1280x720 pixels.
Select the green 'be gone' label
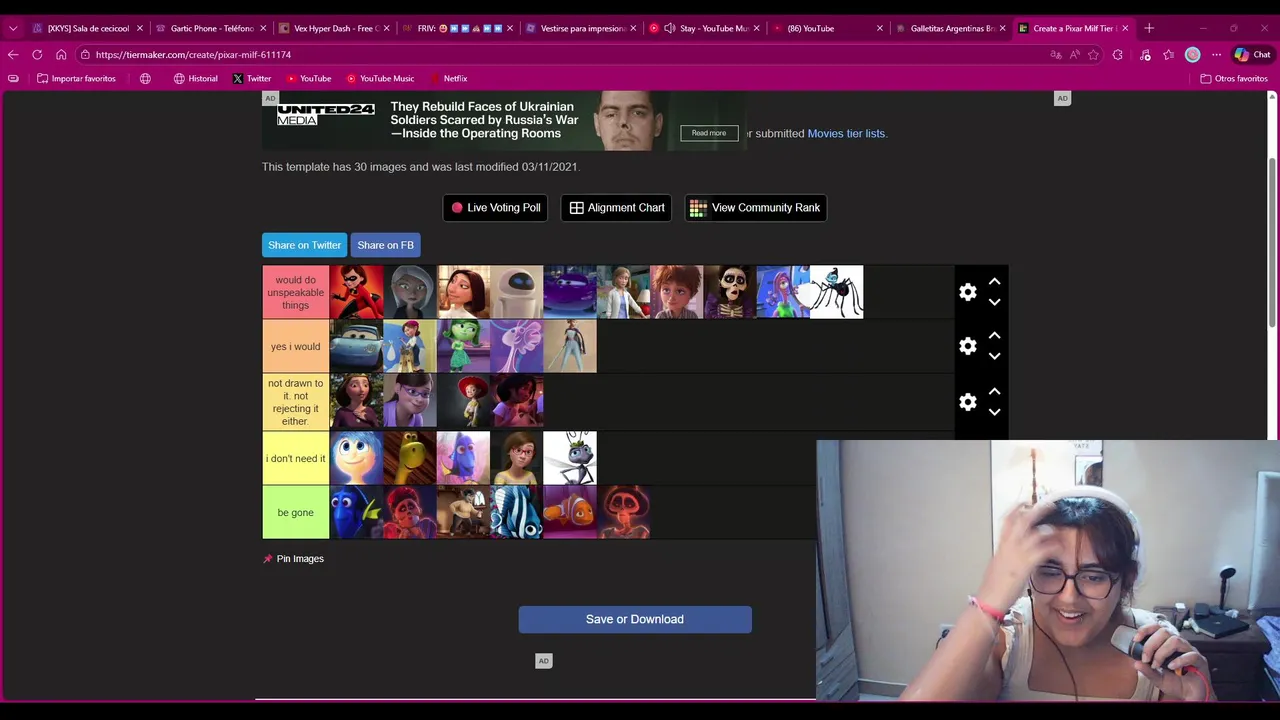tap(295, 512)
